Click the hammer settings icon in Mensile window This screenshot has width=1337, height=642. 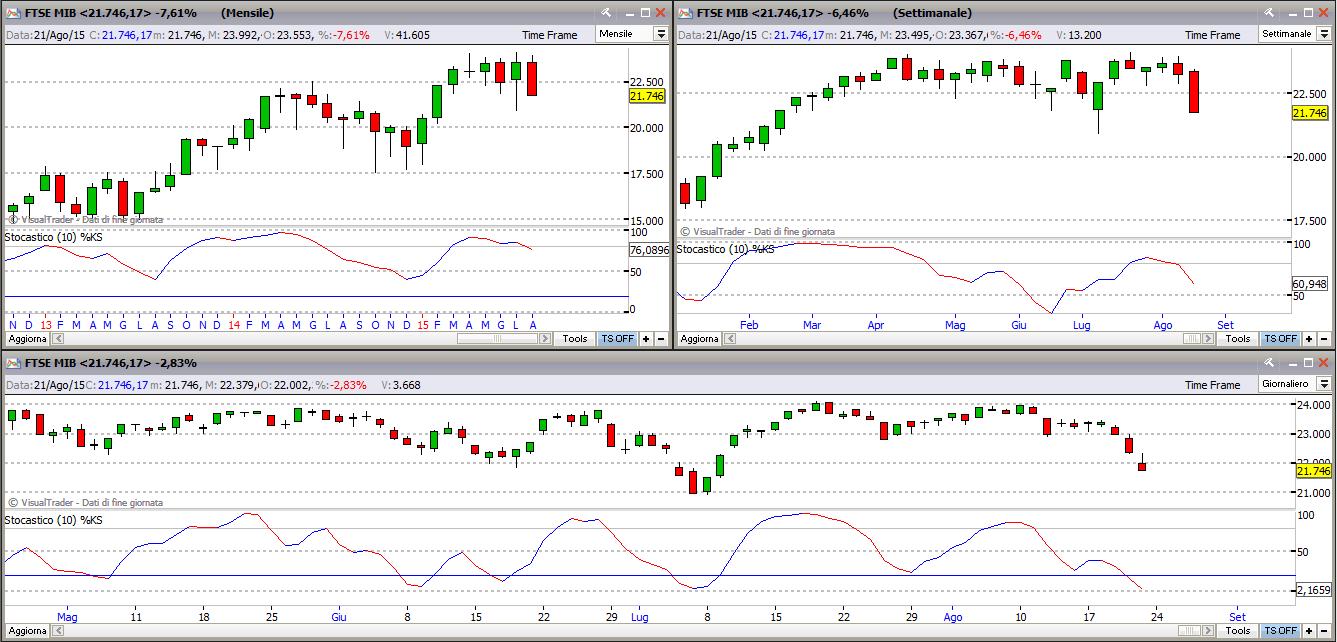pyautogui.click(x=606, y=12)
